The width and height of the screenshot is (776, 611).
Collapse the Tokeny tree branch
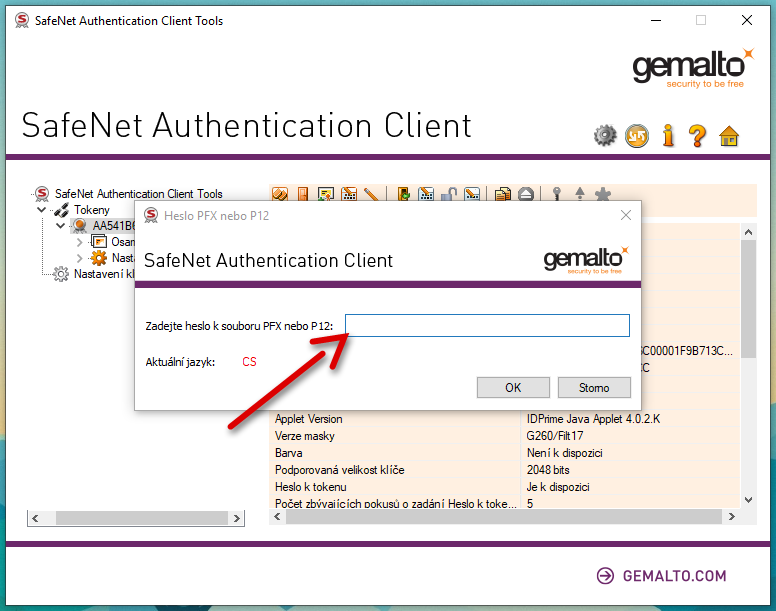[42, 210]
